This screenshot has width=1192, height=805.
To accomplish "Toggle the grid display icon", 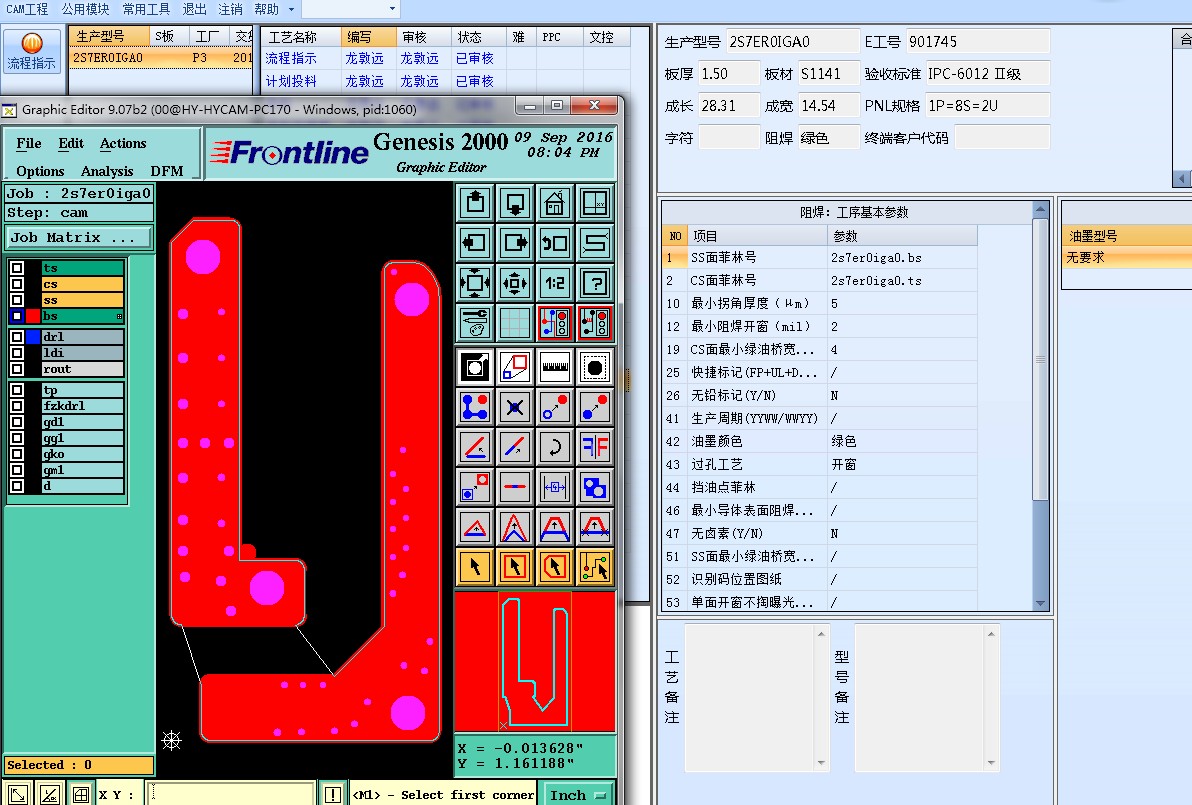I will (x=515, y=323).
